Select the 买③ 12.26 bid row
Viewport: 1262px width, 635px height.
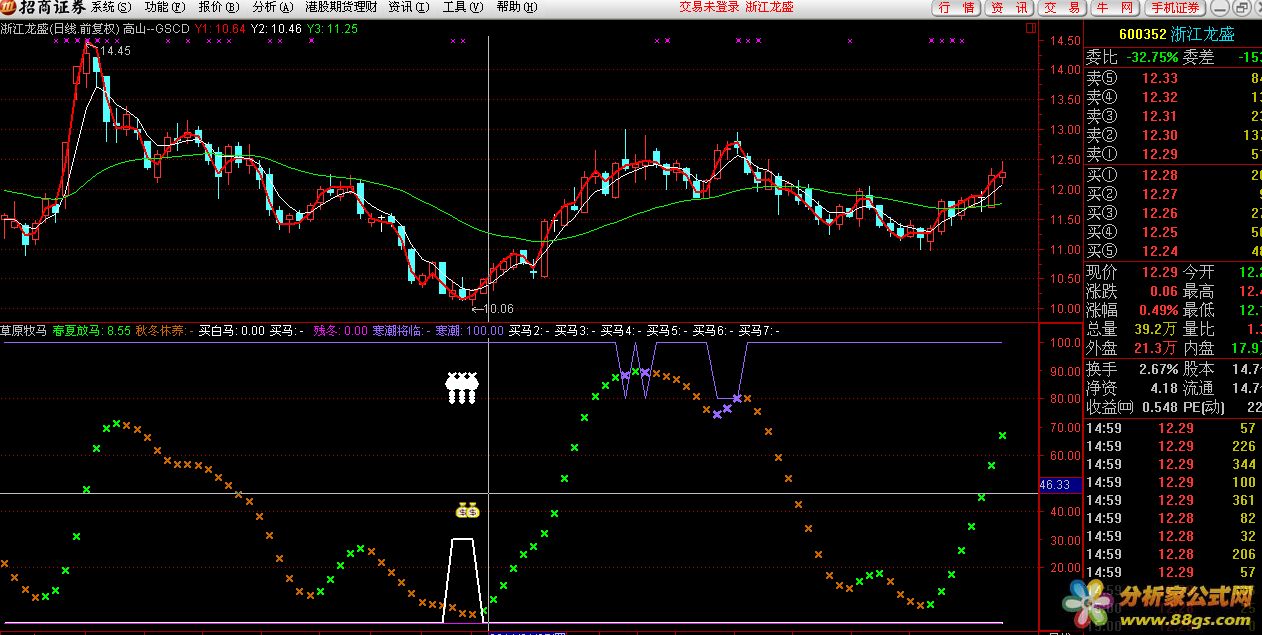click(x=1174, y=213)
